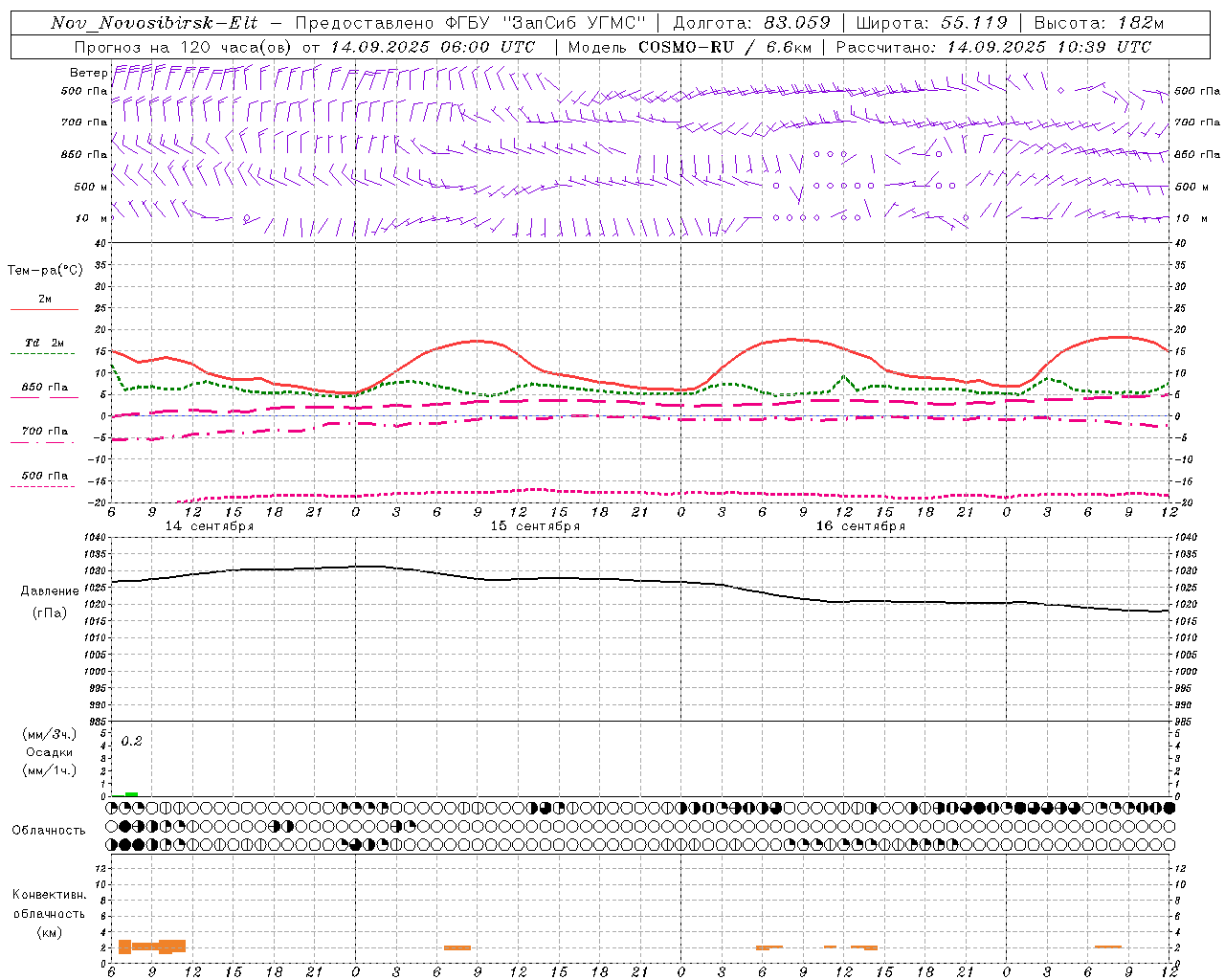
Task: Click the 'Модель COSMO-RU / 6.6км' text
Action: coord(690,47)
